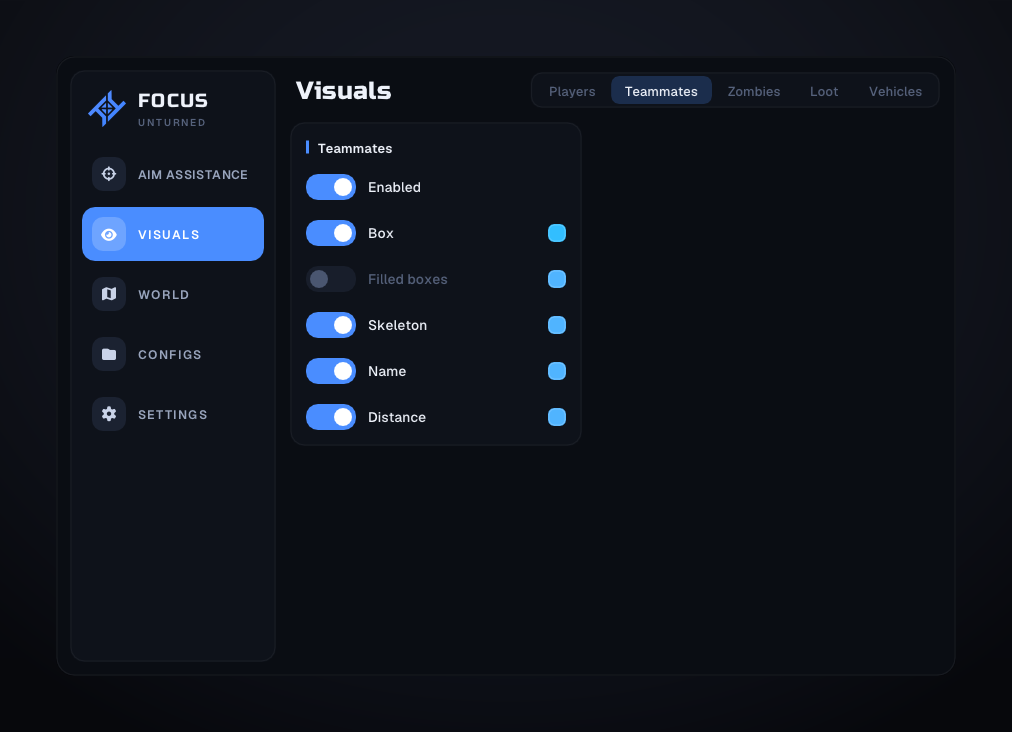The image size is (1012, 732).
Task: Click the Focus logo icon
Action: click(x=107, y=108)
